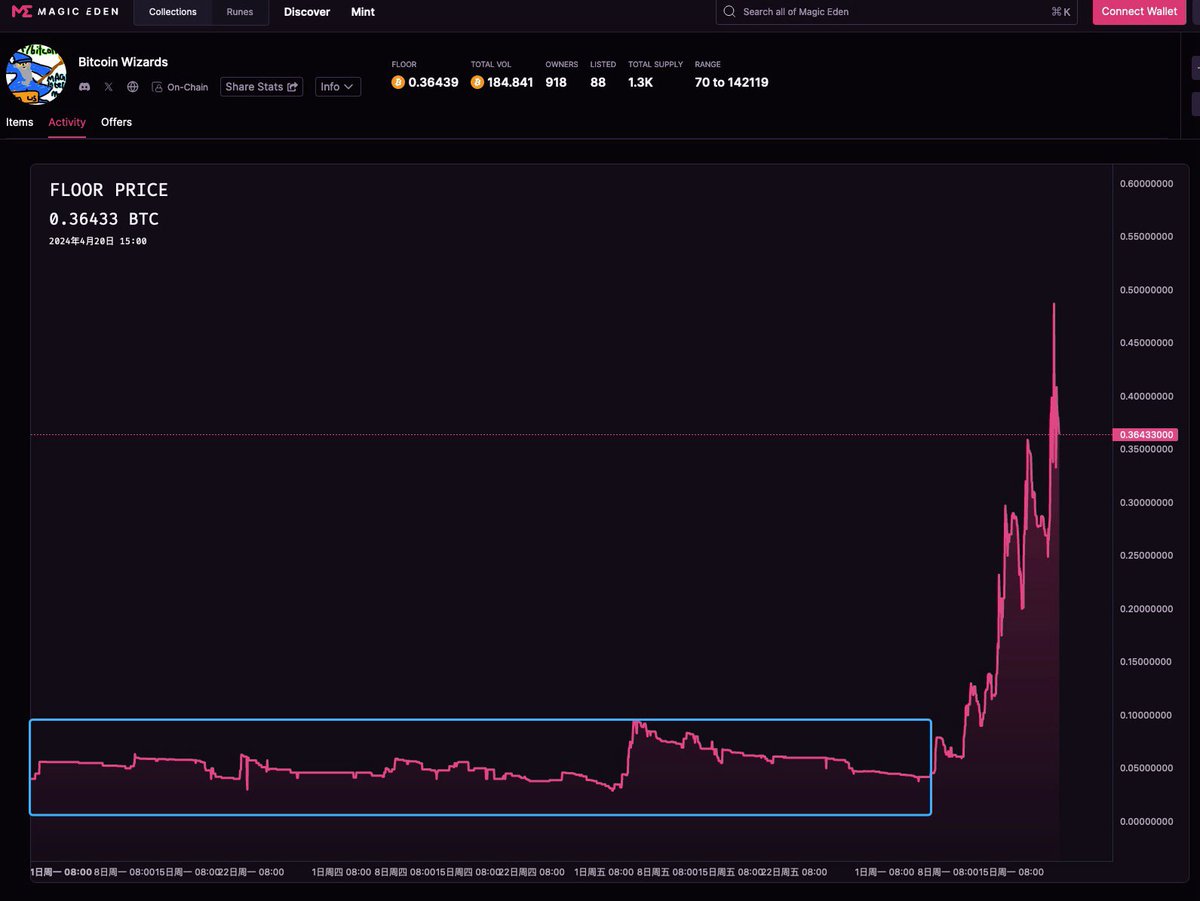Click the 0.60000000 y-axis label
Image resolution: width=1200 pixels, height=901 pixels.
[x=1146, y=184]
